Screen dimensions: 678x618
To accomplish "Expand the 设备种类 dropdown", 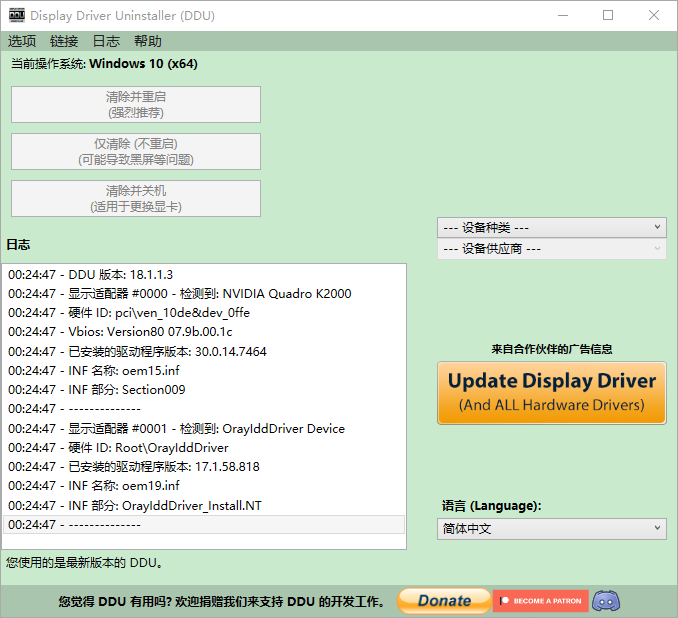I will pyautogui.click(x=552, y=227).
